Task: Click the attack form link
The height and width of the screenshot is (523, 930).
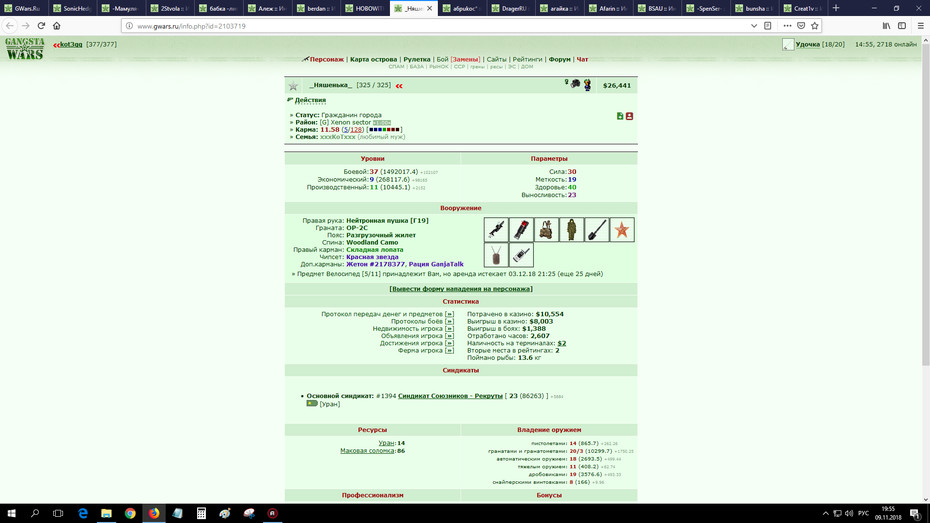Action: pyautogui.click(x=461, y=289)
